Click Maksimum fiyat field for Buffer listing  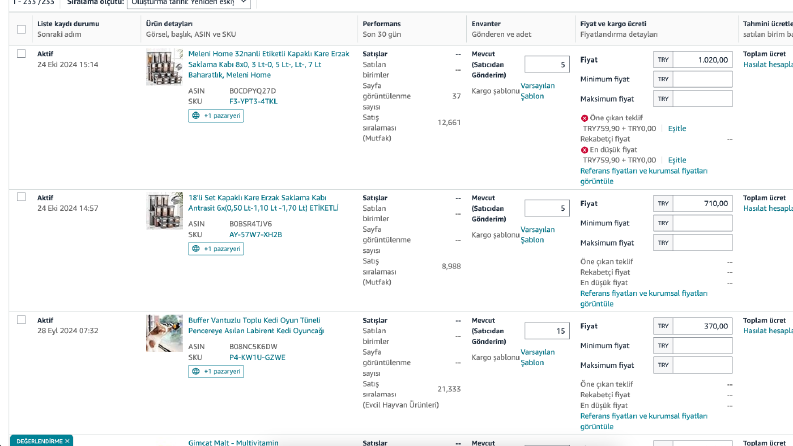tap(702, 365)
